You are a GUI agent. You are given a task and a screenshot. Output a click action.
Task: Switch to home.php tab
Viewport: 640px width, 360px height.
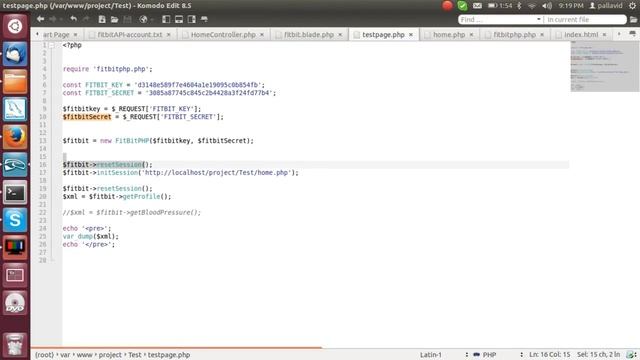point(449,35)
